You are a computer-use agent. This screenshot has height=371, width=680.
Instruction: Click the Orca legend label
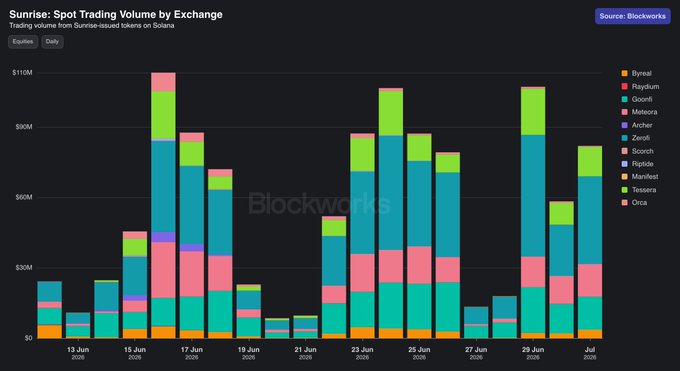[639, 203]
